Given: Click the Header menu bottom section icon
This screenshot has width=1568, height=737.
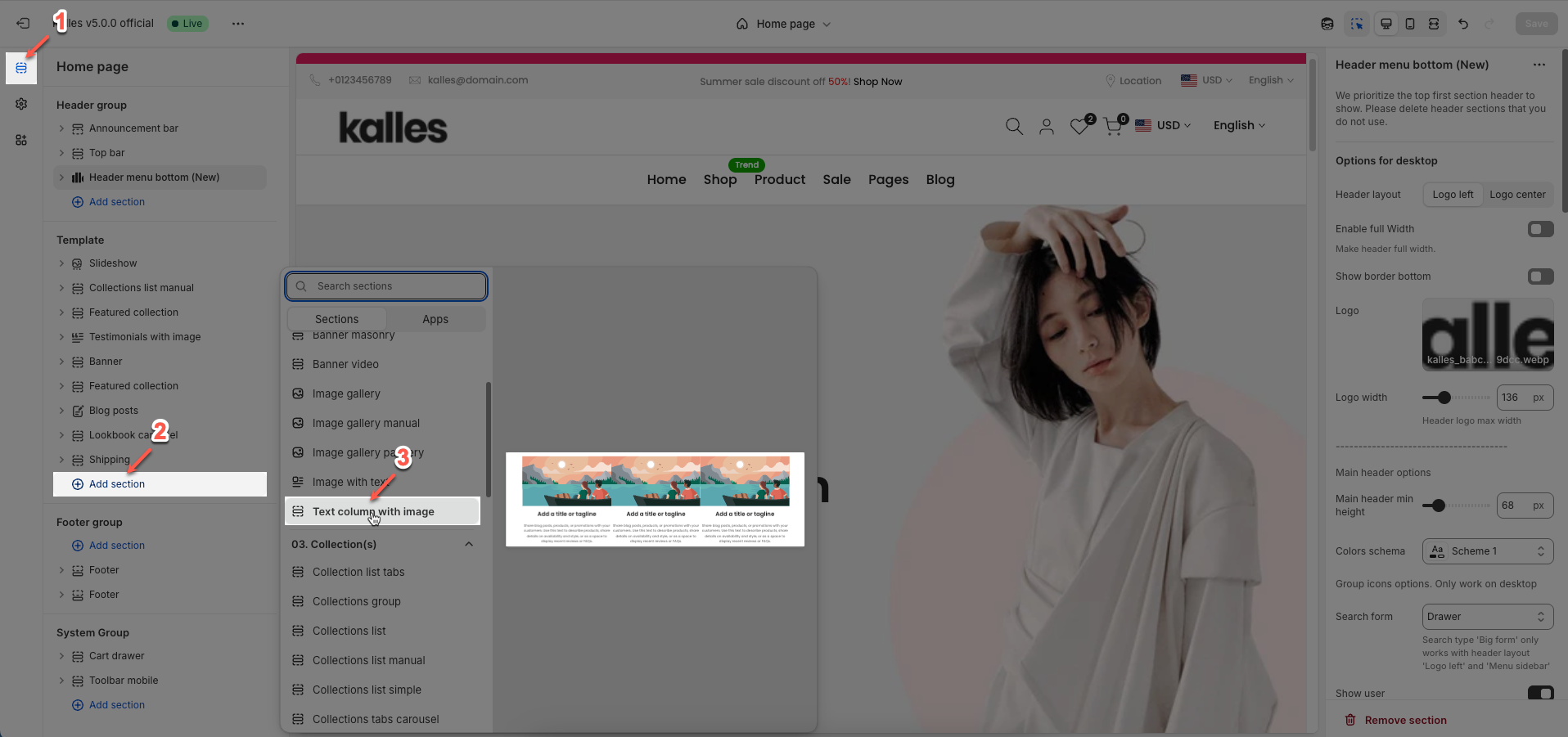Looking at the screenshot, I should 78,178.
